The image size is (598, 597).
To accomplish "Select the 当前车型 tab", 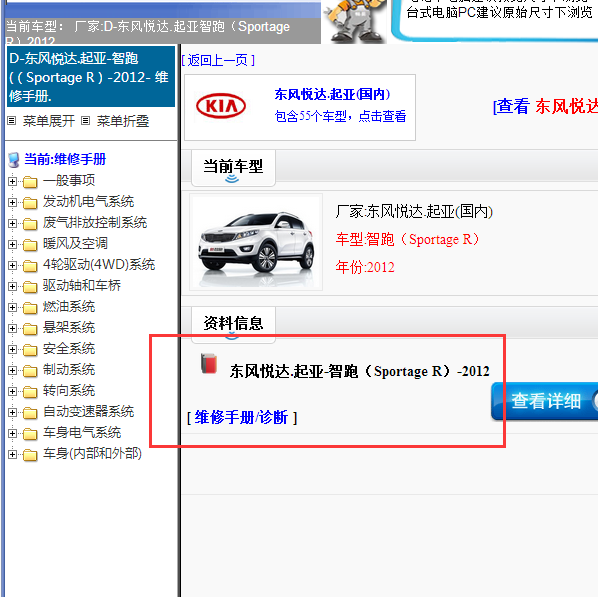I will (x=233, y=168).
